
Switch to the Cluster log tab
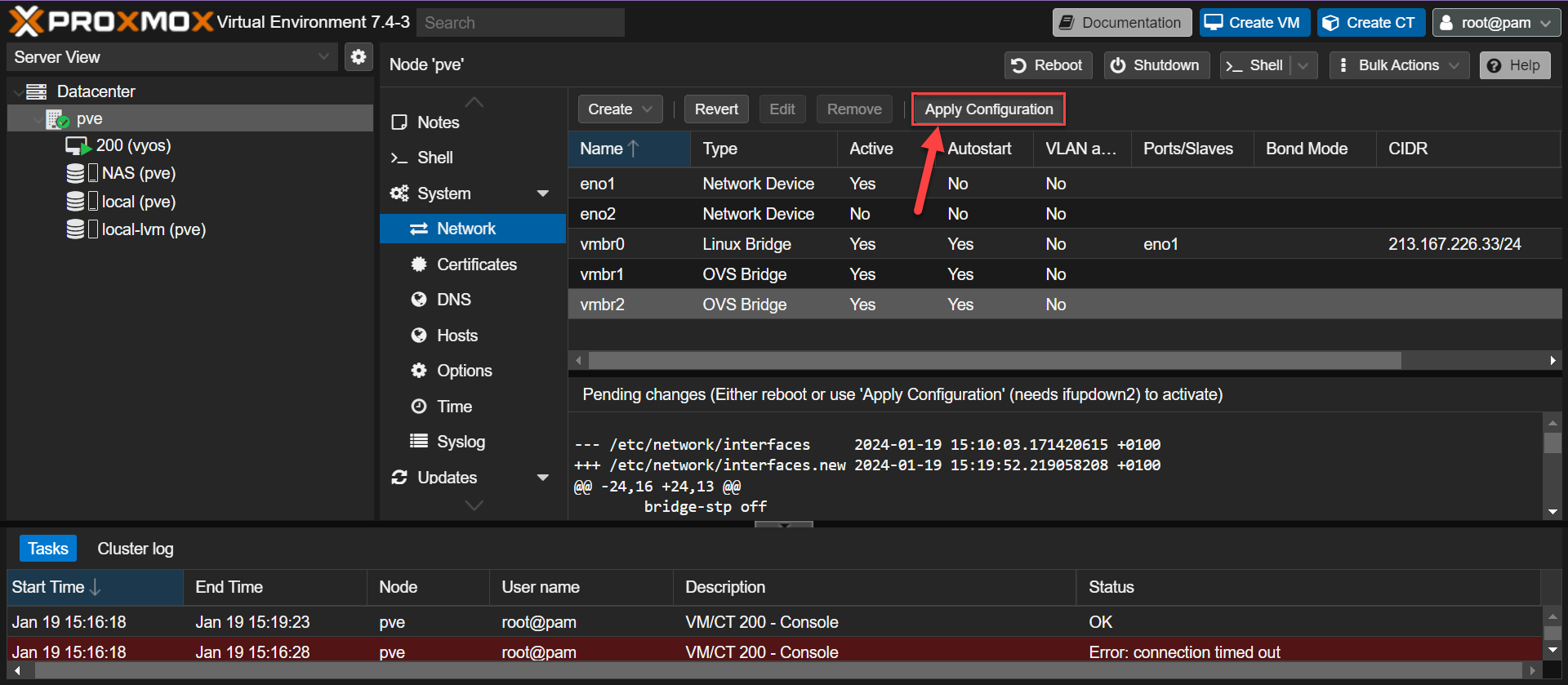pos(136,549)
